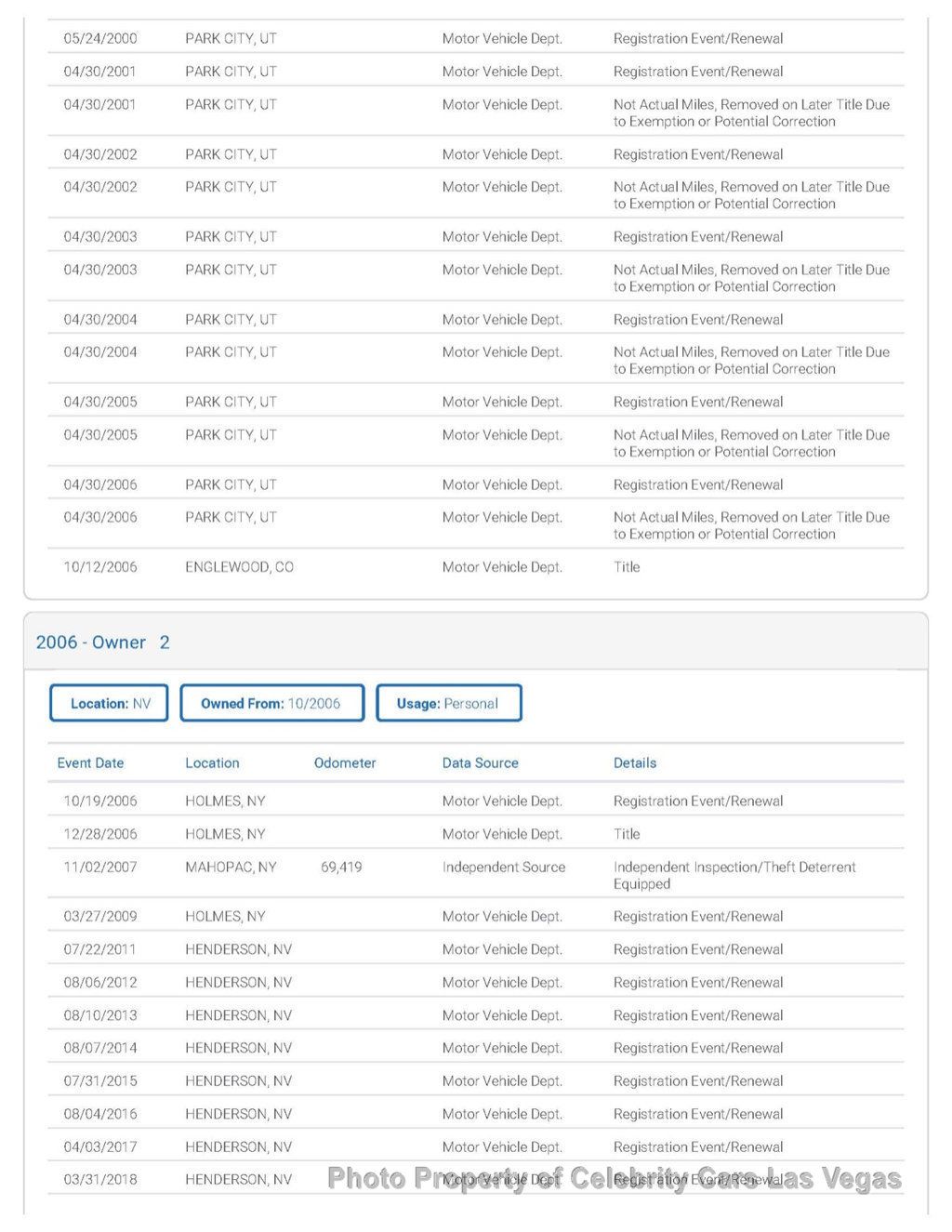Click the 10/19/2006 HOLMES, NY registration row
This screenshot has width=952, height=1232.
(475, 801)
